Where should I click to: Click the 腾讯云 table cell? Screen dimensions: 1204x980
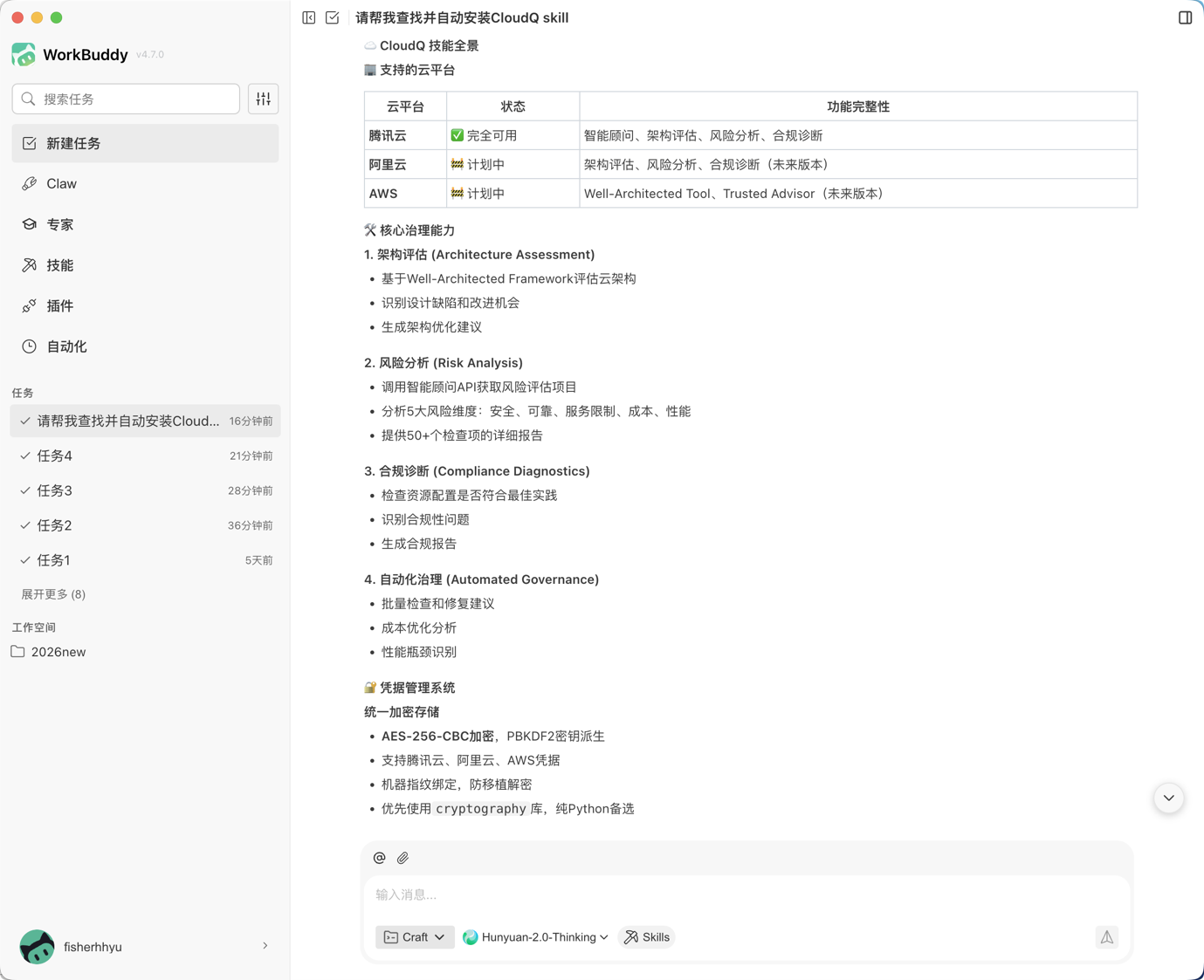click(x=405, y=135)
